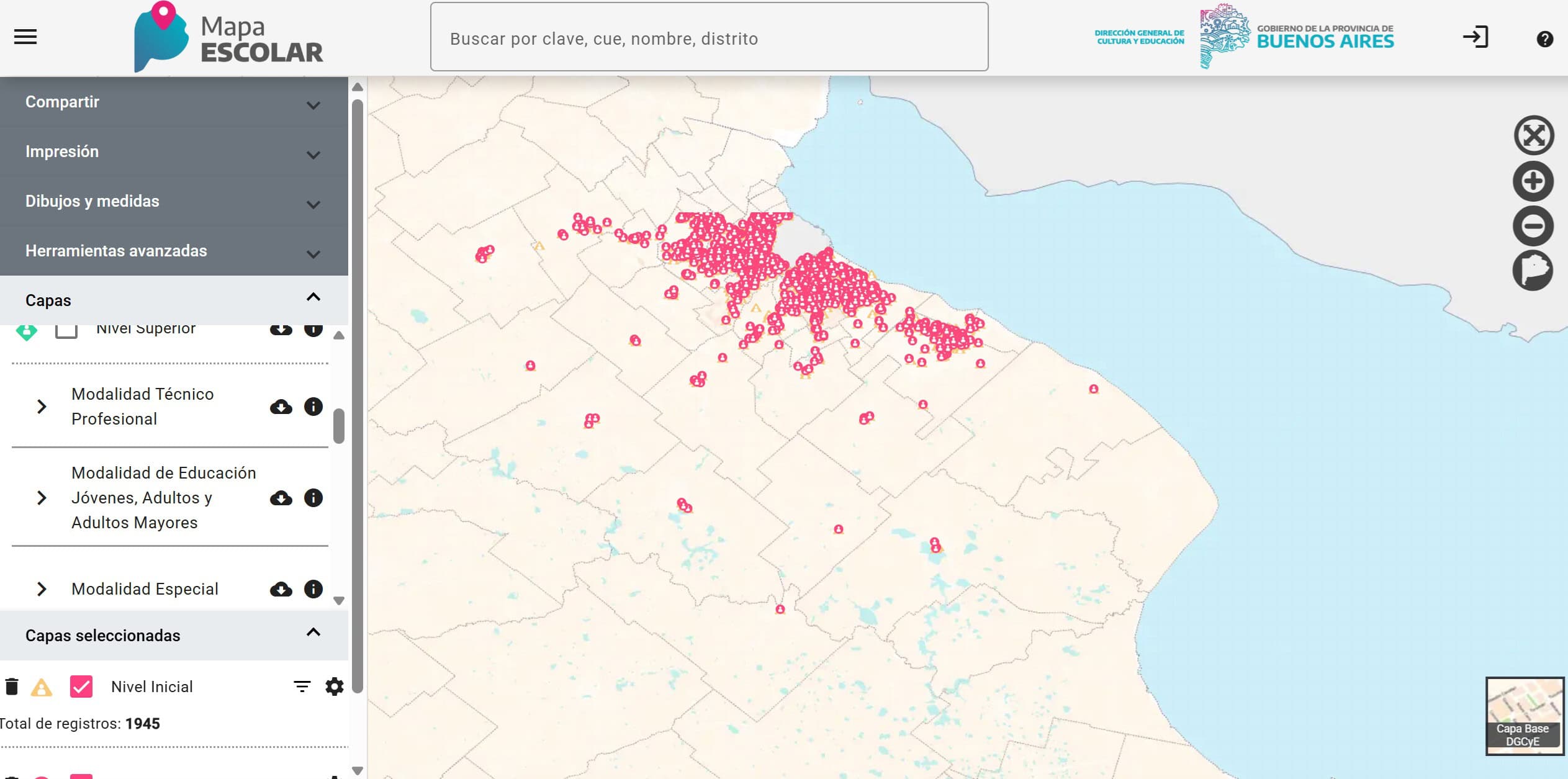Switch base layer via Capa Base thumbnail
The height and width of the screenshot is (779, 1568).
pos(1524,716)
